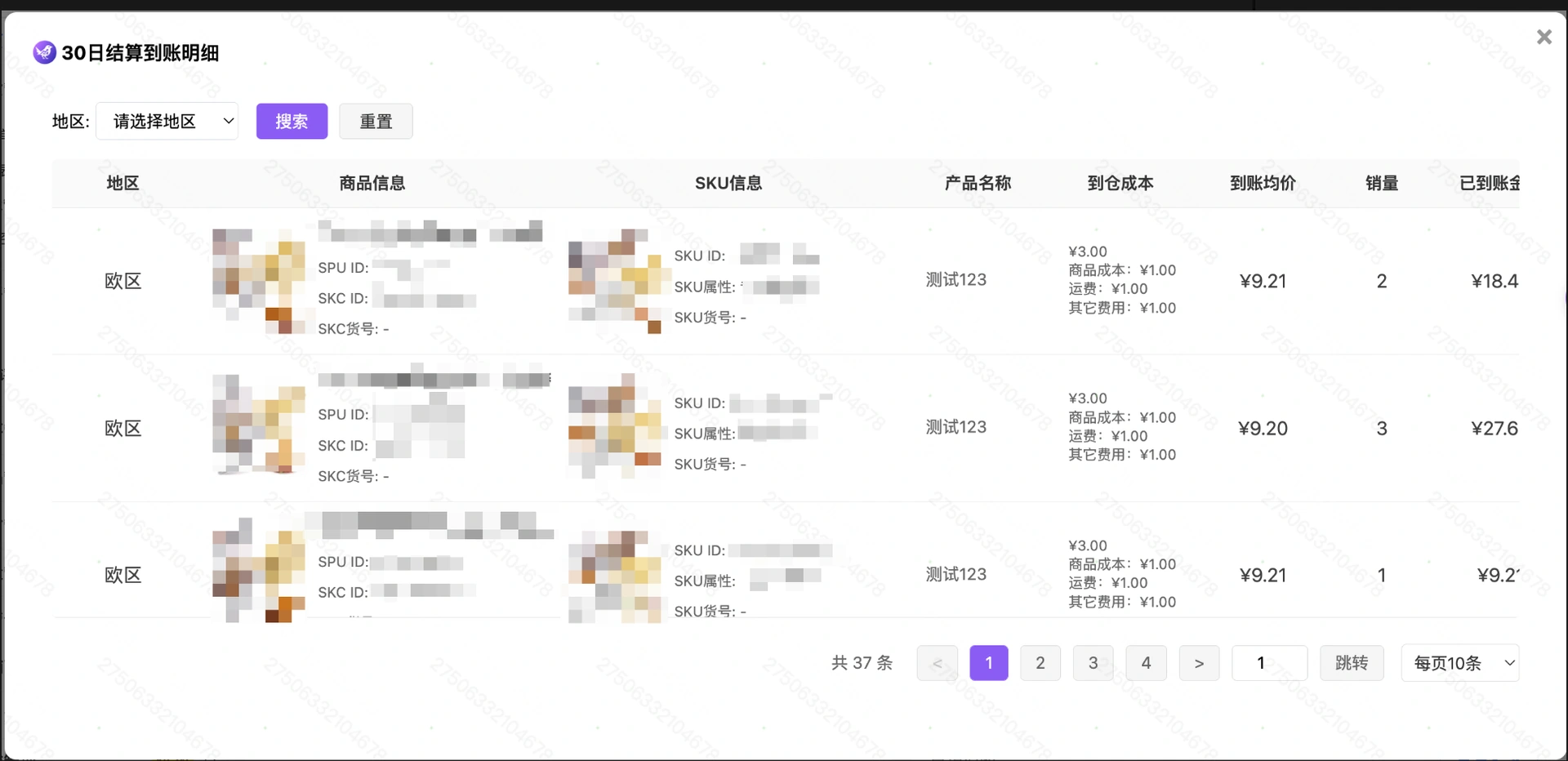Image resolution: width=1568 pixels, height=761 pixels.
Task: Open the 请选择地区 region dropdown
Action: pos(167,121)
